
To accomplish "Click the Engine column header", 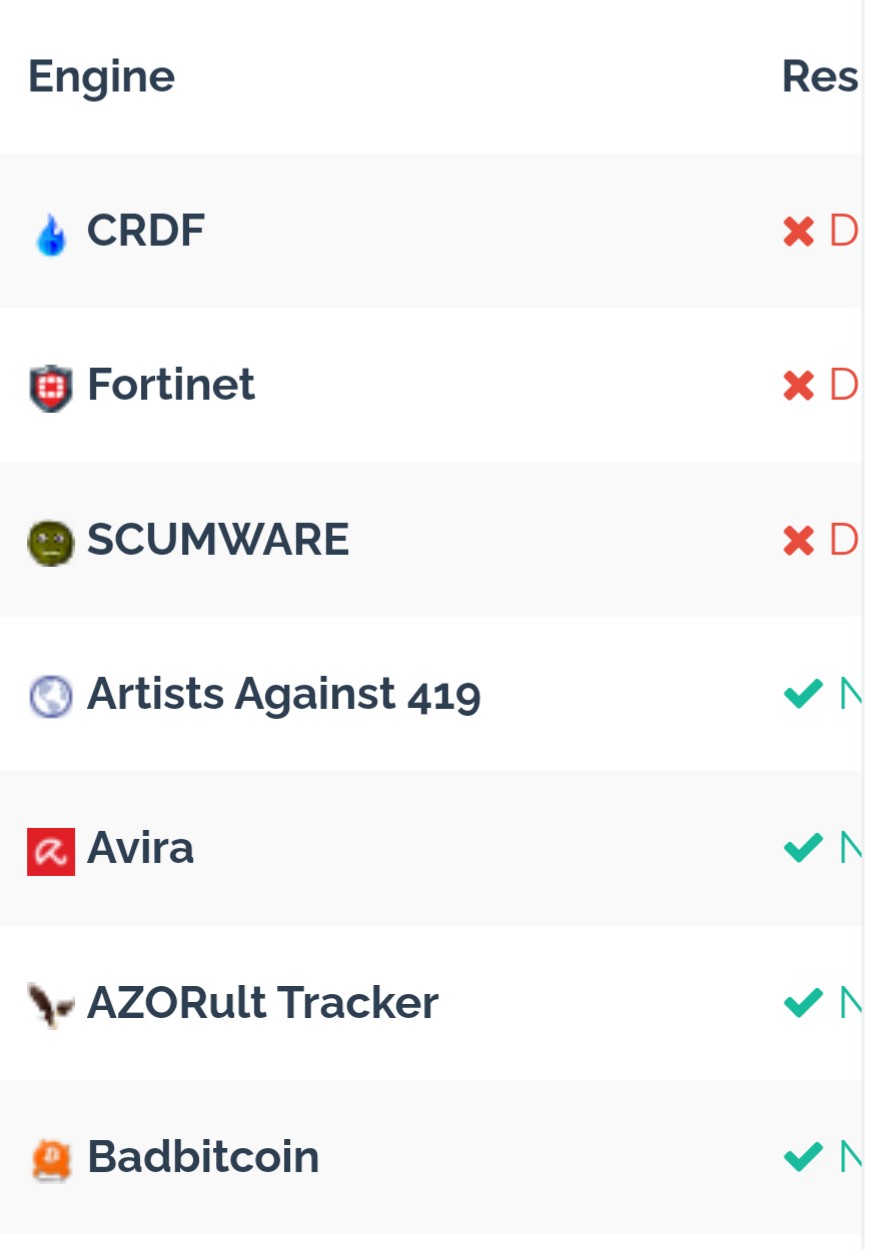I will point(101,77).
